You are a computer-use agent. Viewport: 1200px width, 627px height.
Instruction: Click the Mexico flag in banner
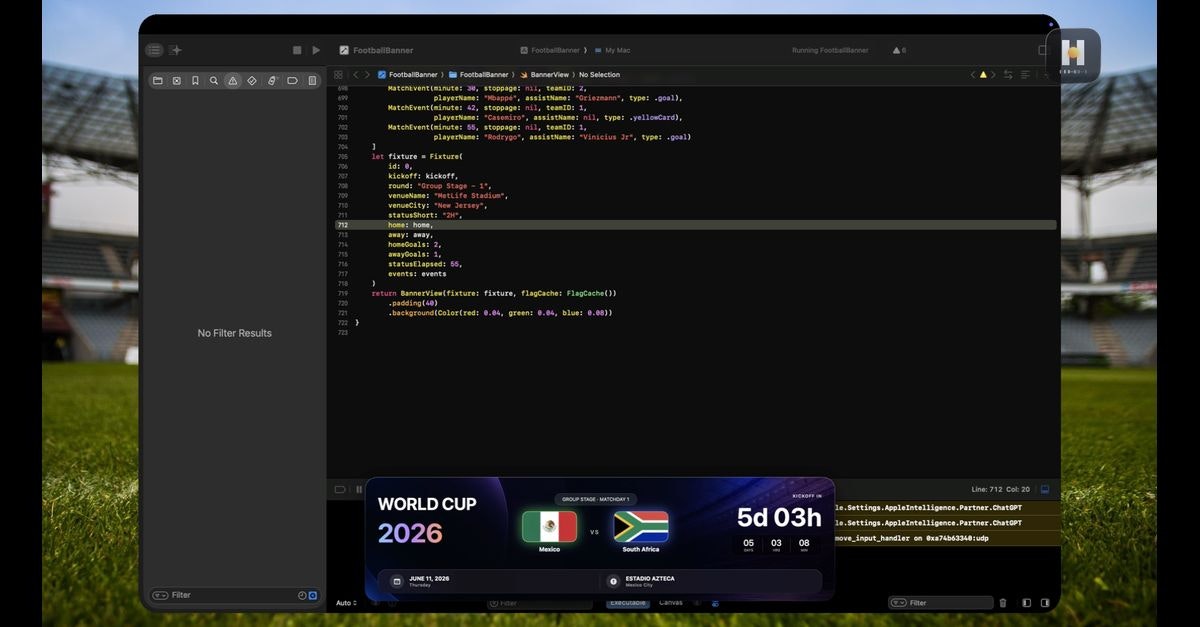pos(549,527)
